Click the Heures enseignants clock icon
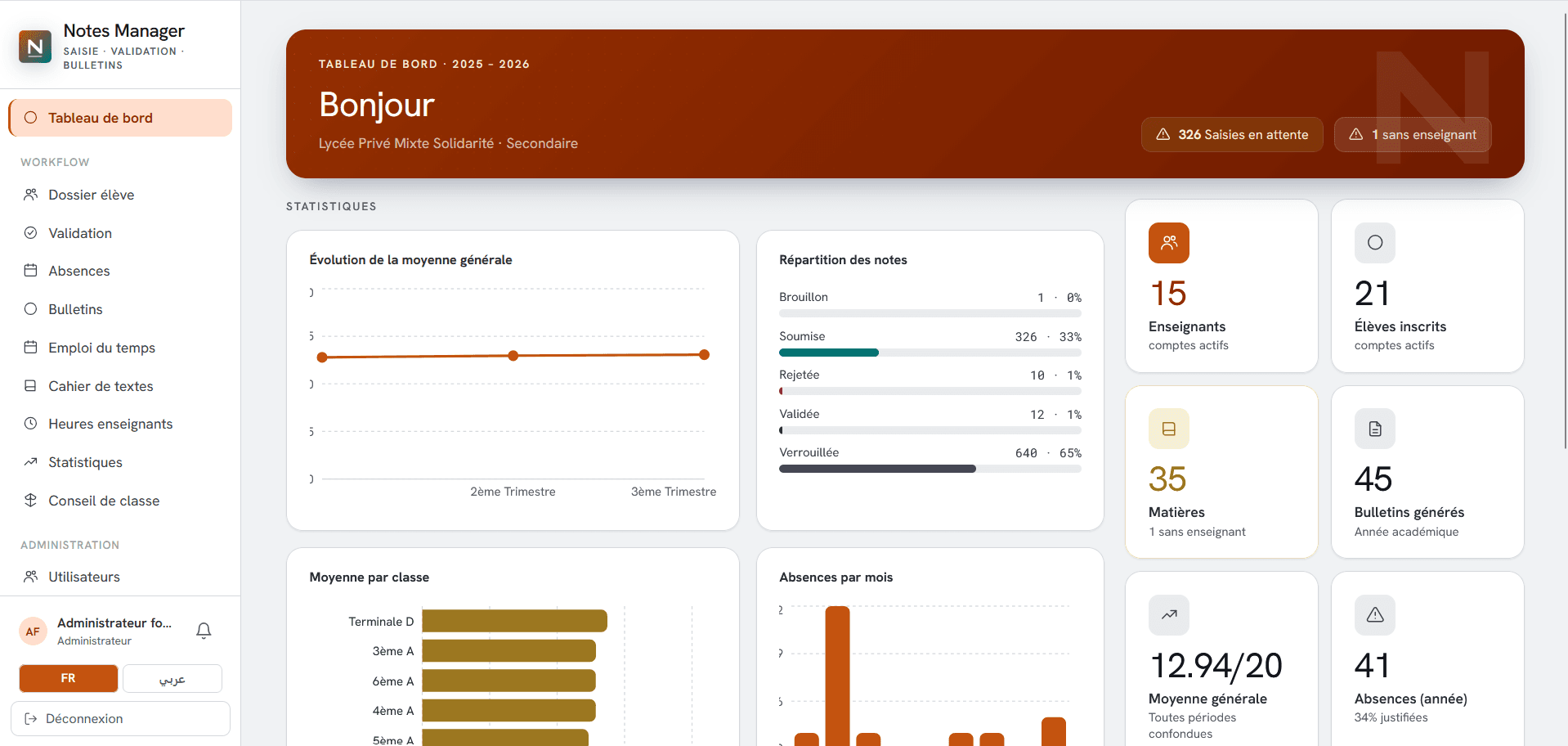Screen dimensions: 1568x746 (x=30, y=424)
